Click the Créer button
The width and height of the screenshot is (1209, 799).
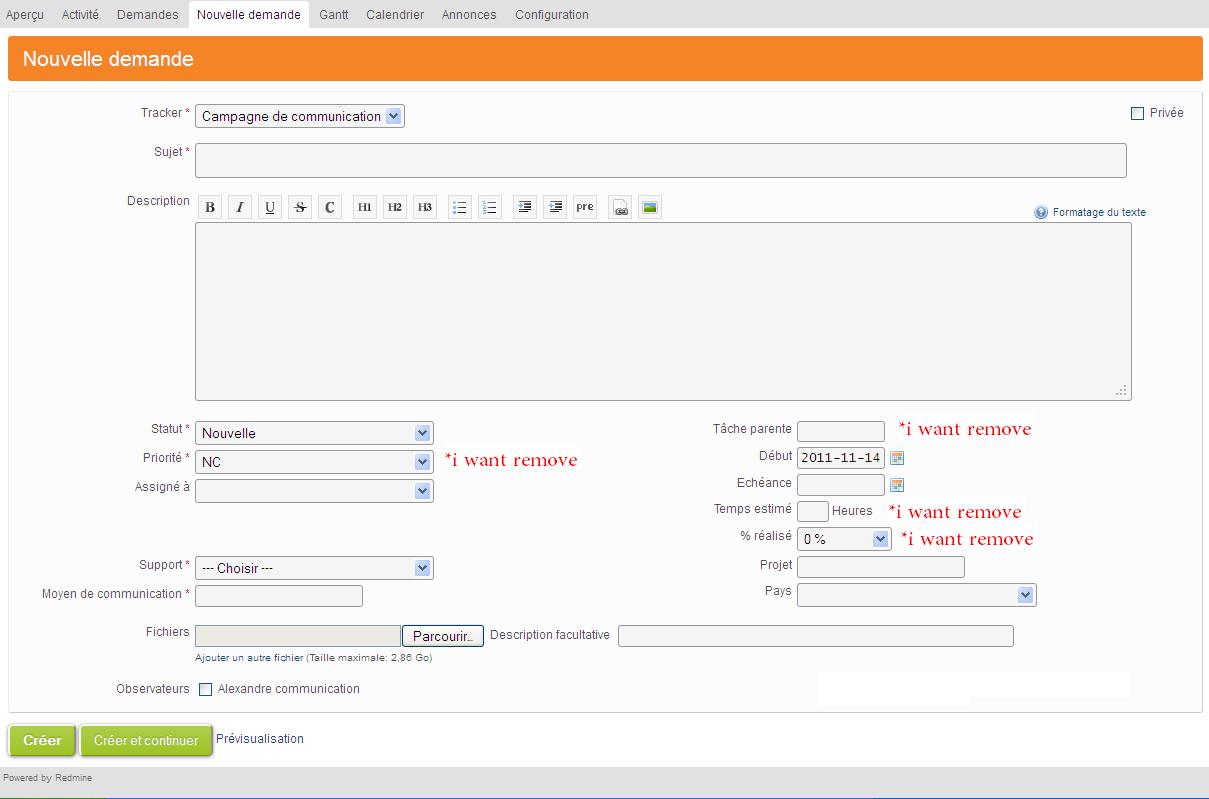[x=42, y=741]
